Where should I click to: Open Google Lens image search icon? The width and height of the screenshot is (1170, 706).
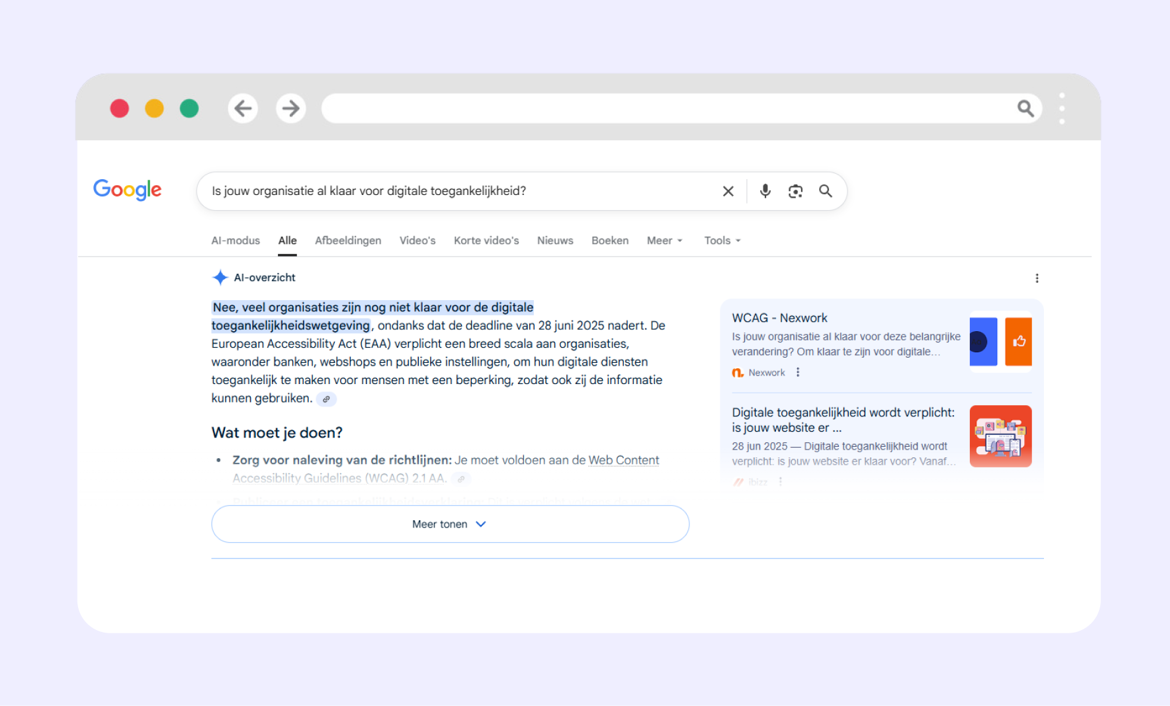point(795,191)
